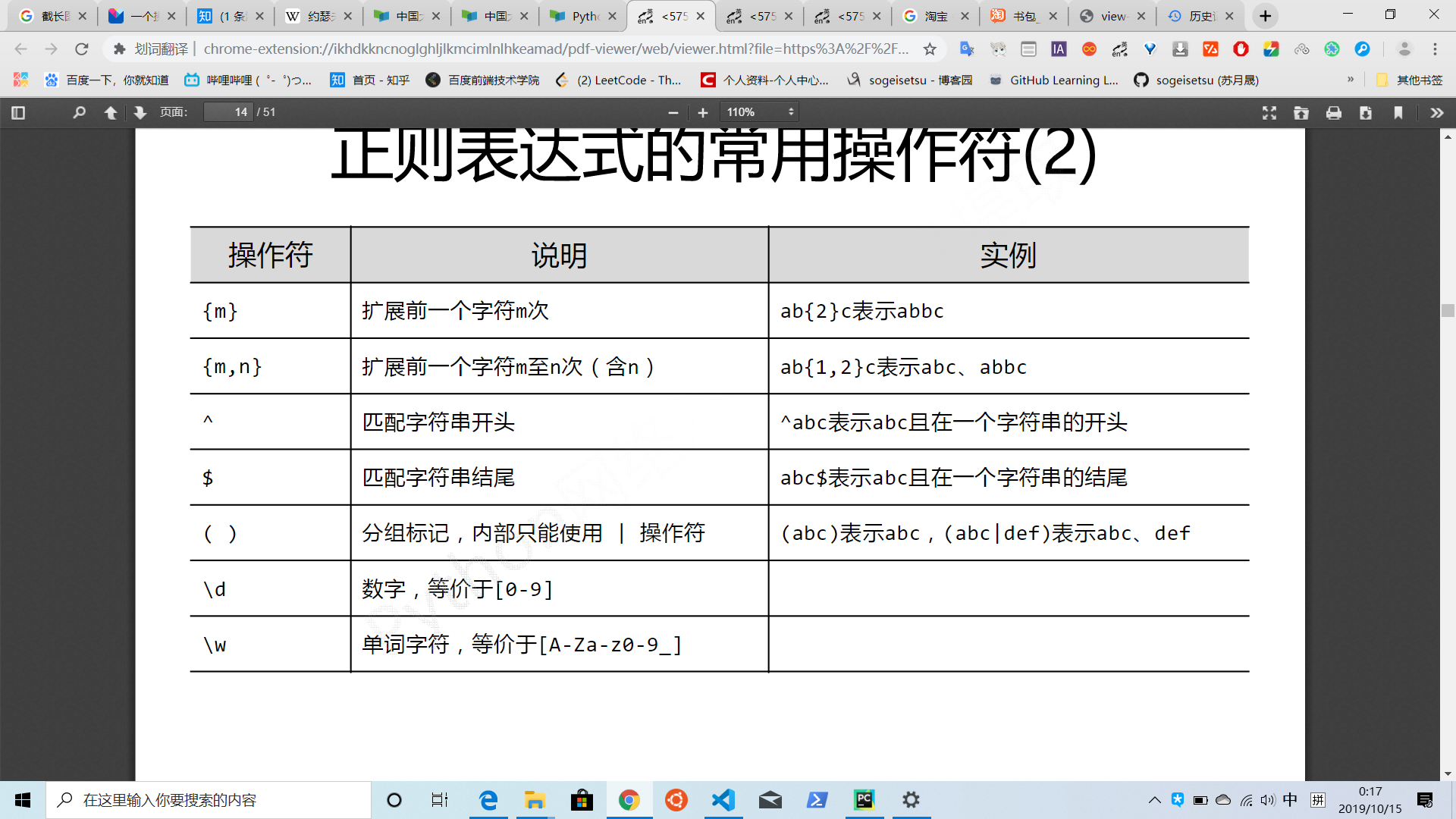Viewport: 1456px width, 819px height.
Task: Switch to the 历史 browser tab
Action: point(1200,16)
